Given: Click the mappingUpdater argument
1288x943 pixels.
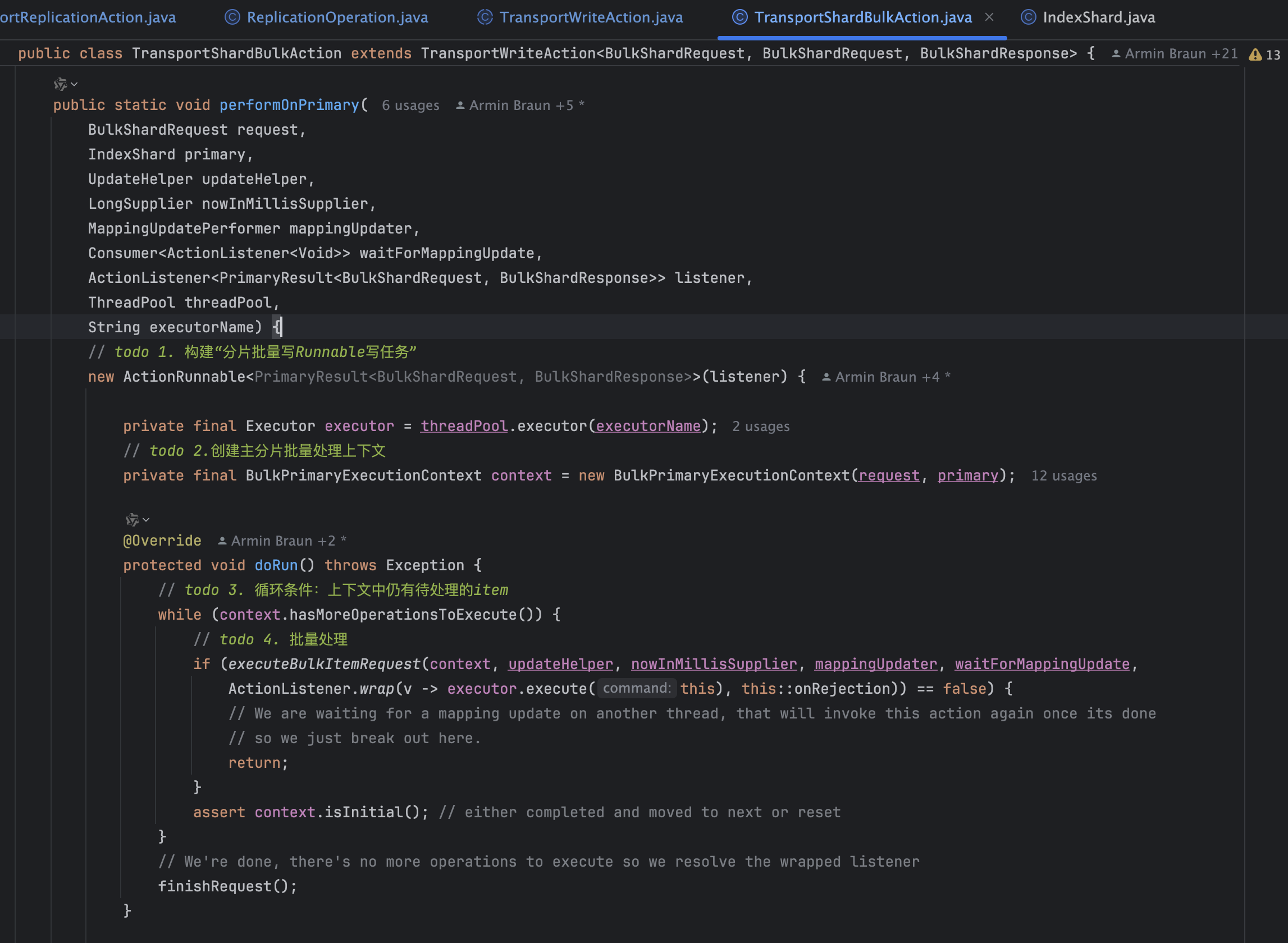Looking at the screenshot, I should pos(876,665).
